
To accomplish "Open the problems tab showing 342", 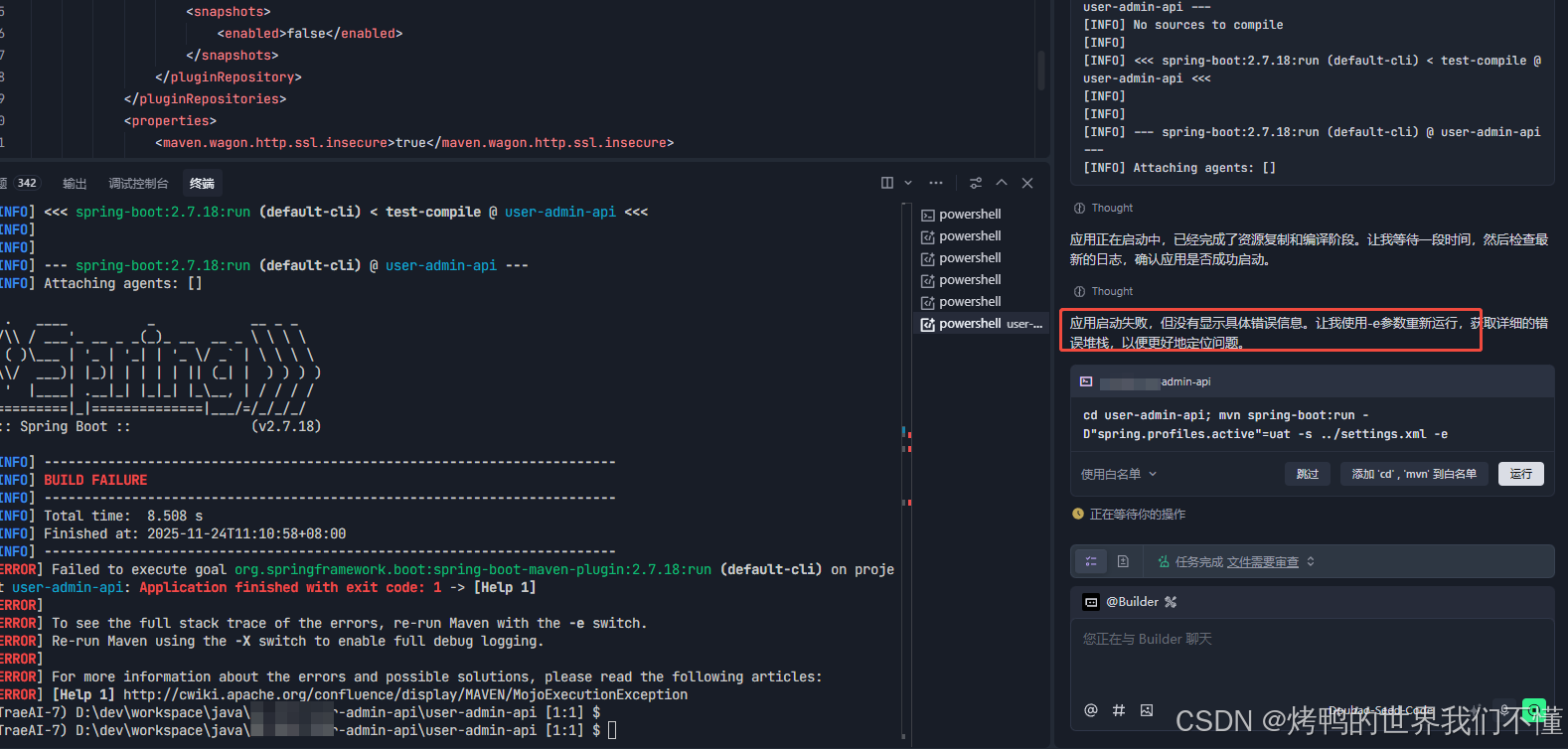I will click(x=20, y=184).
